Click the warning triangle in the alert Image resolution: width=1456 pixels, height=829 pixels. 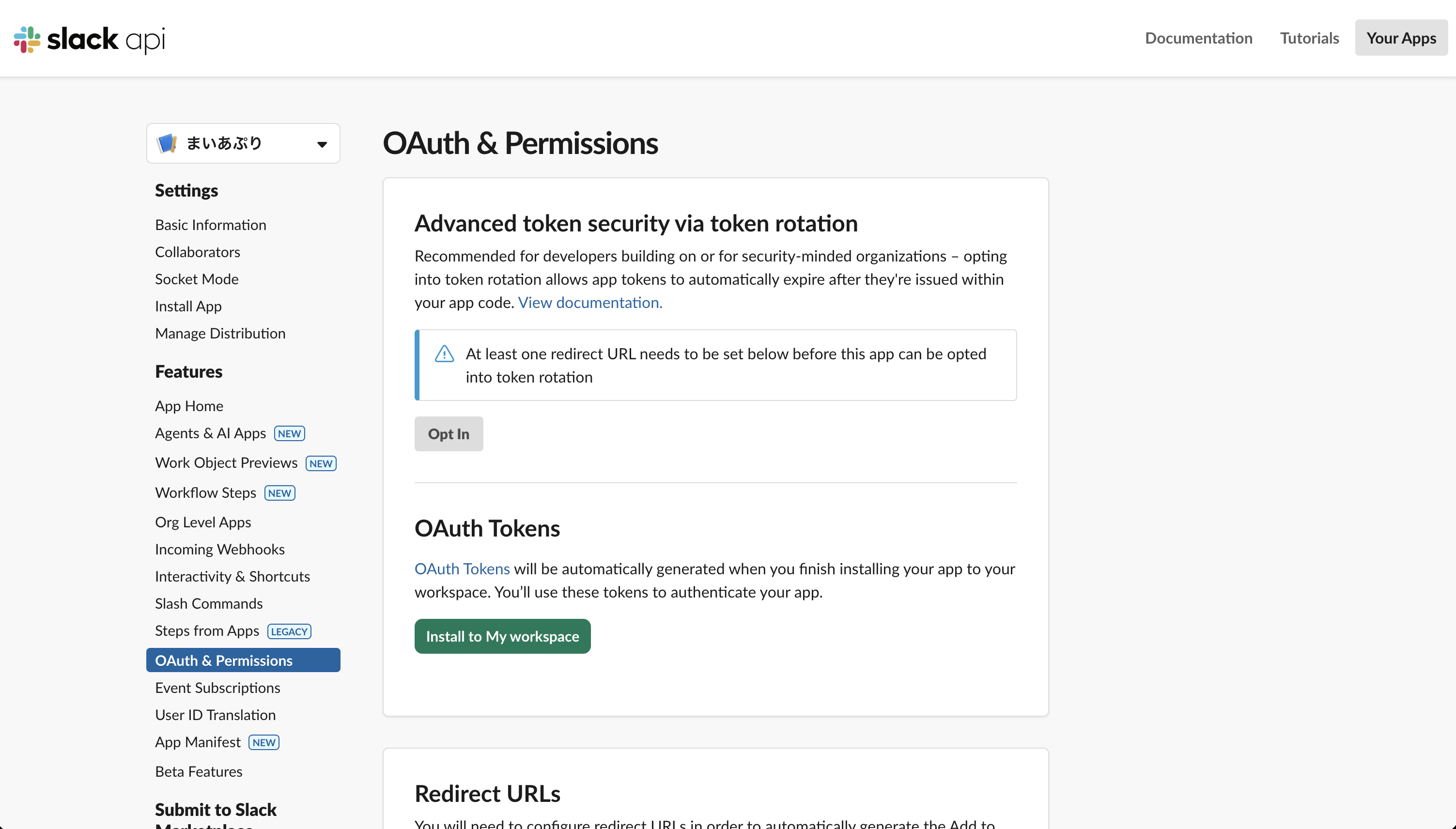pyautogui.click(x=444, y=353)
